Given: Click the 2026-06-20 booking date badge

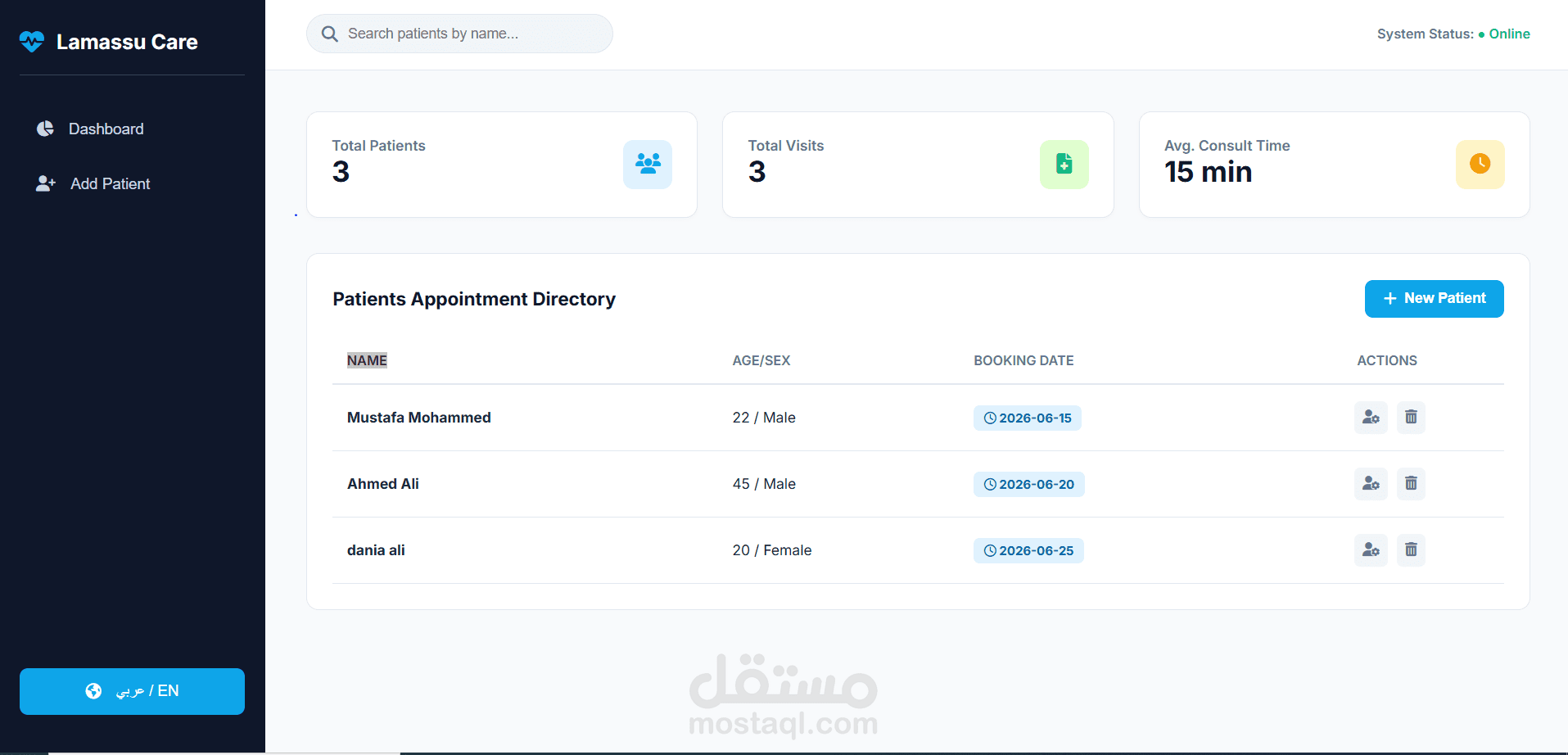Looking at the screenshot, I should [1029, 484].
